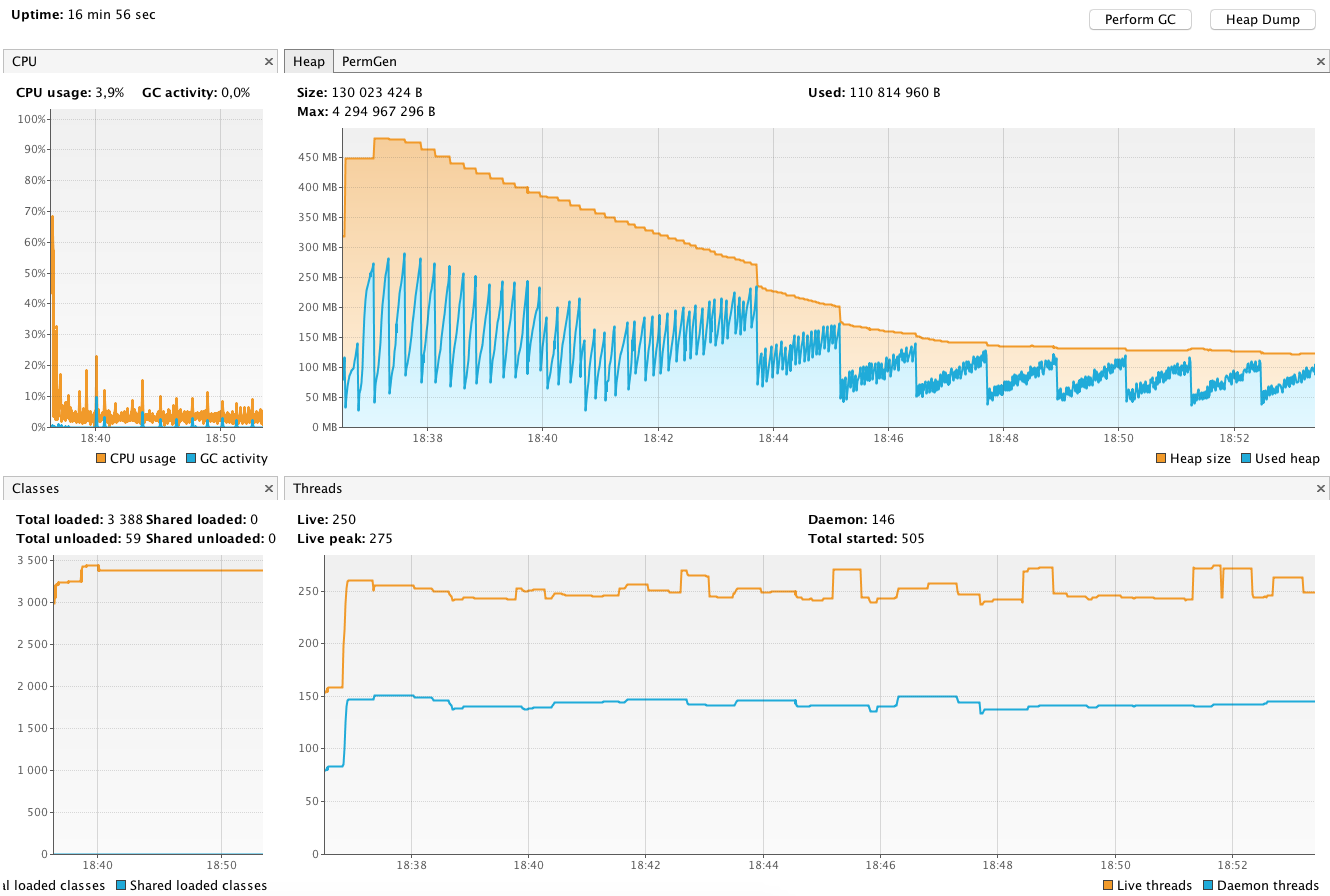Click the Classes panel title
1330x896 pixels.
coord(36,489)
